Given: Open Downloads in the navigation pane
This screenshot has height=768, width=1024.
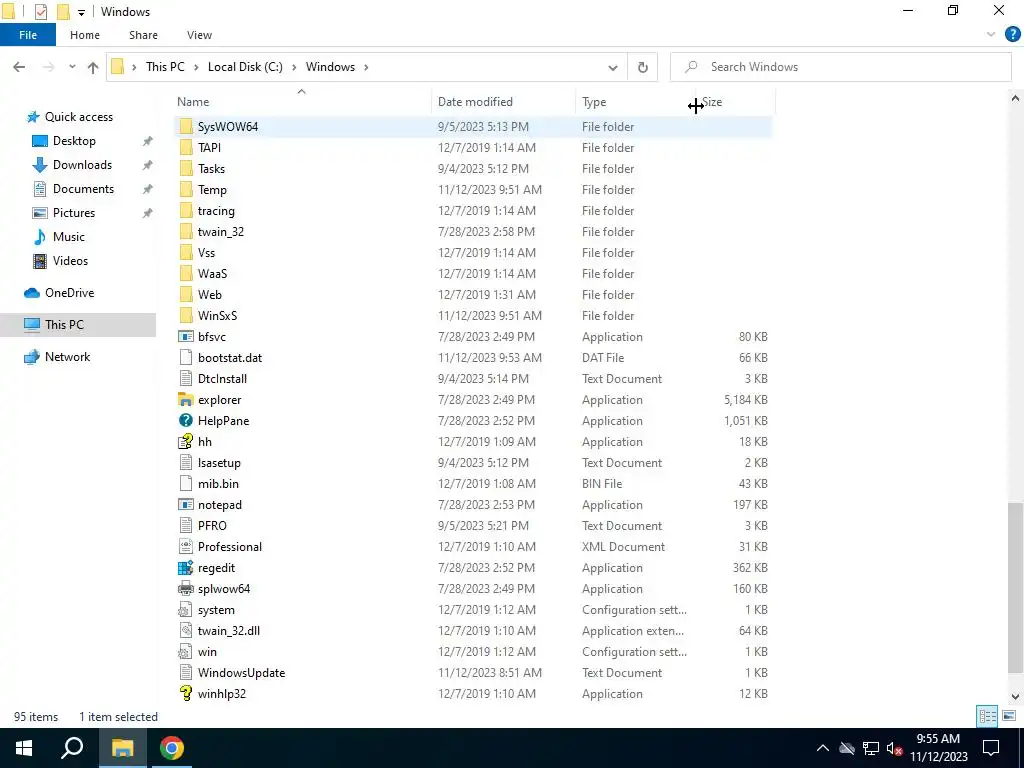Looking at the screenshot, I should [x=82, y=165].
